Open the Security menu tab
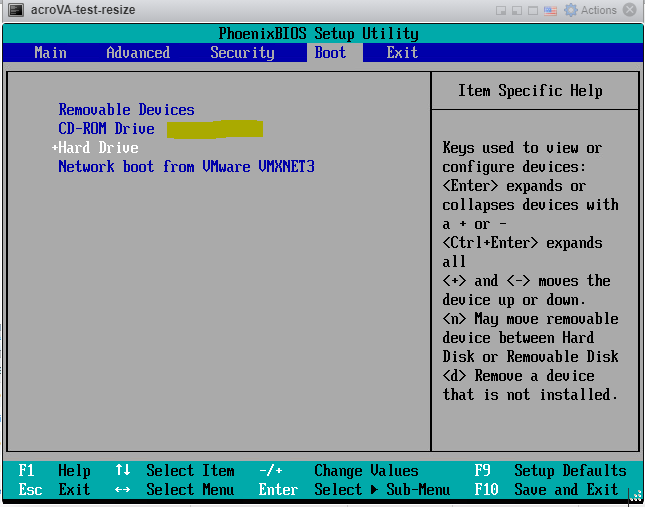 pyautogui.click(x=242, y=53)
